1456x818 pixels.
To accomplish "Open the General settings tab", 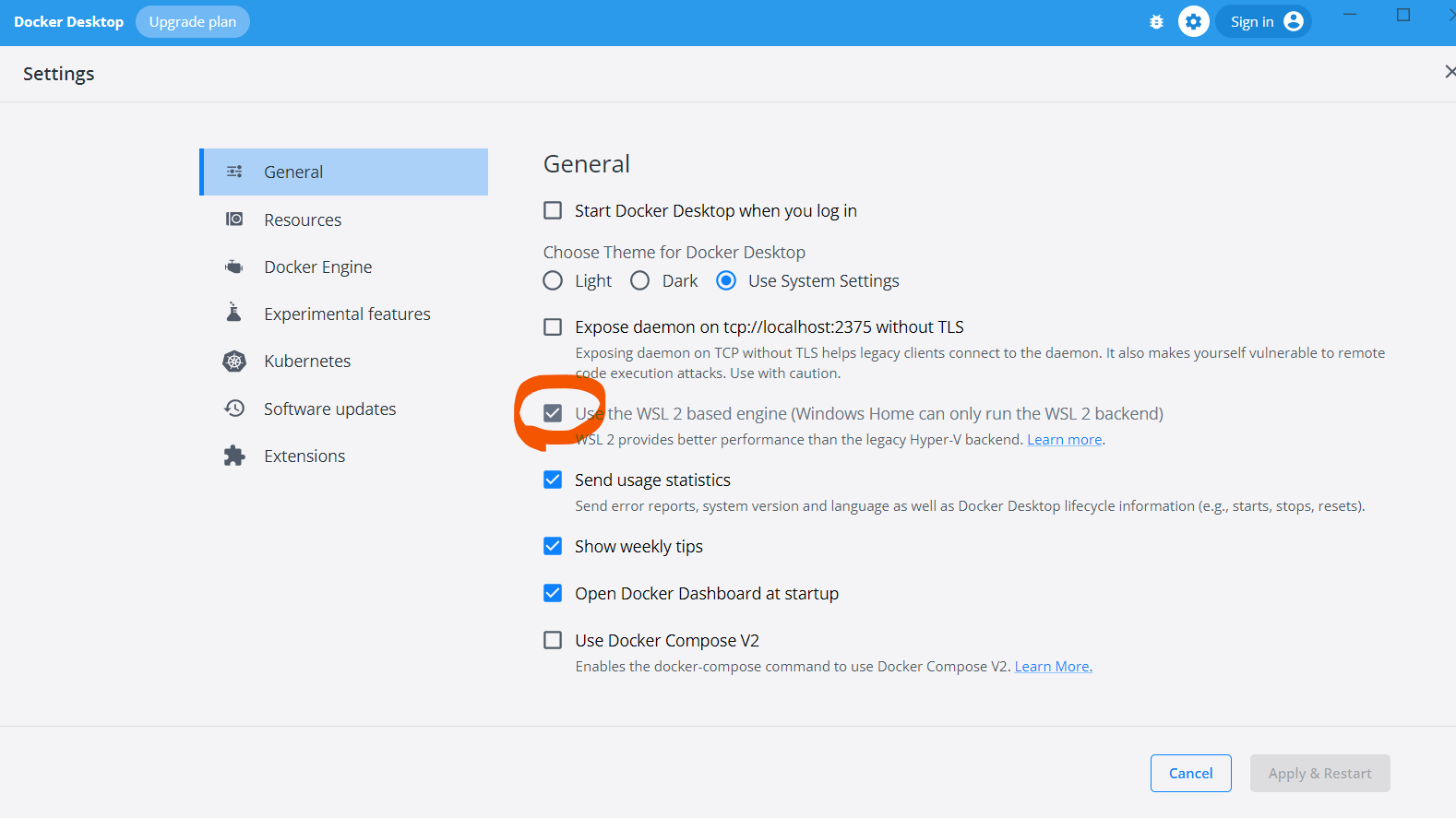I will pos(344,172).
